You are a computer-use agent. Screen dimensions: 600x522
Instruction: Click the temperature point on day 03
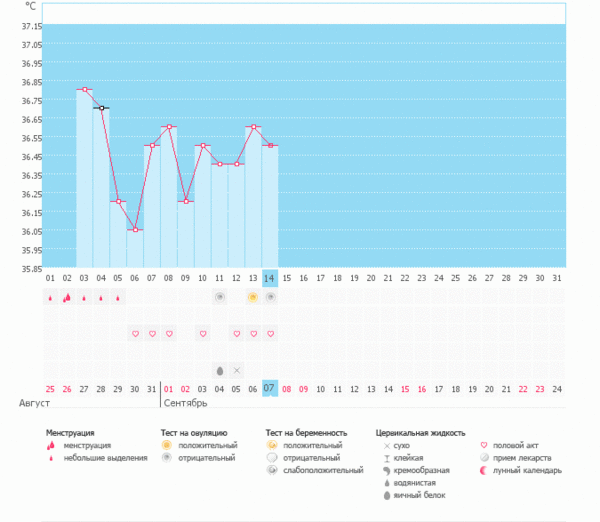click(85, 89)
